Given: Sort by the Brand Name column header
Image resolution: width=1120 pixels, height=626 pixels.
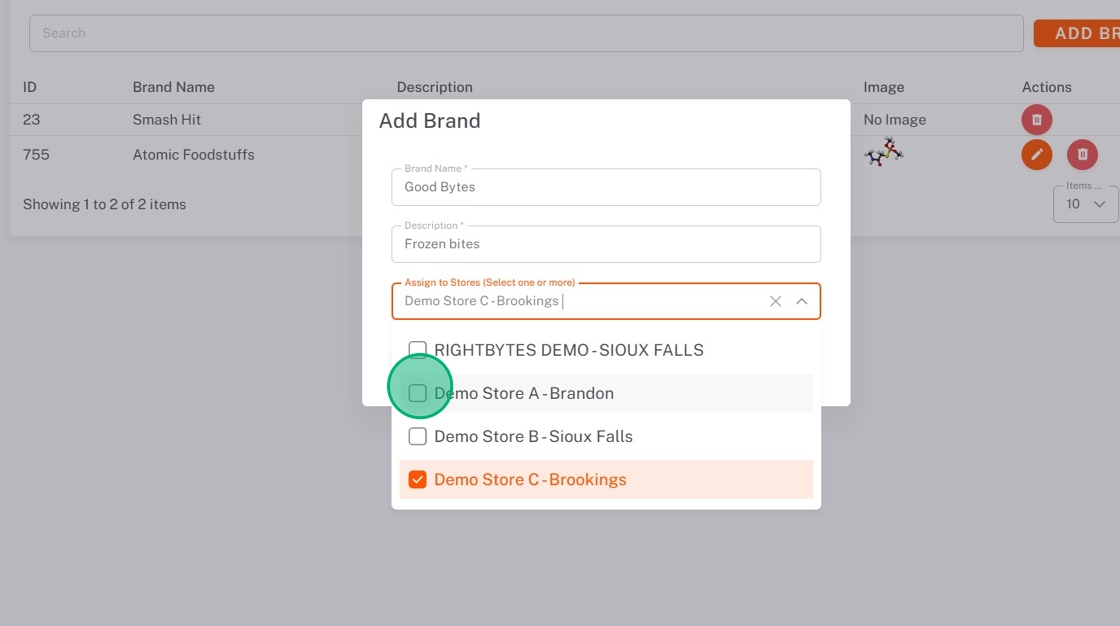Looking at the screenshot, I should tap(173, 87).
